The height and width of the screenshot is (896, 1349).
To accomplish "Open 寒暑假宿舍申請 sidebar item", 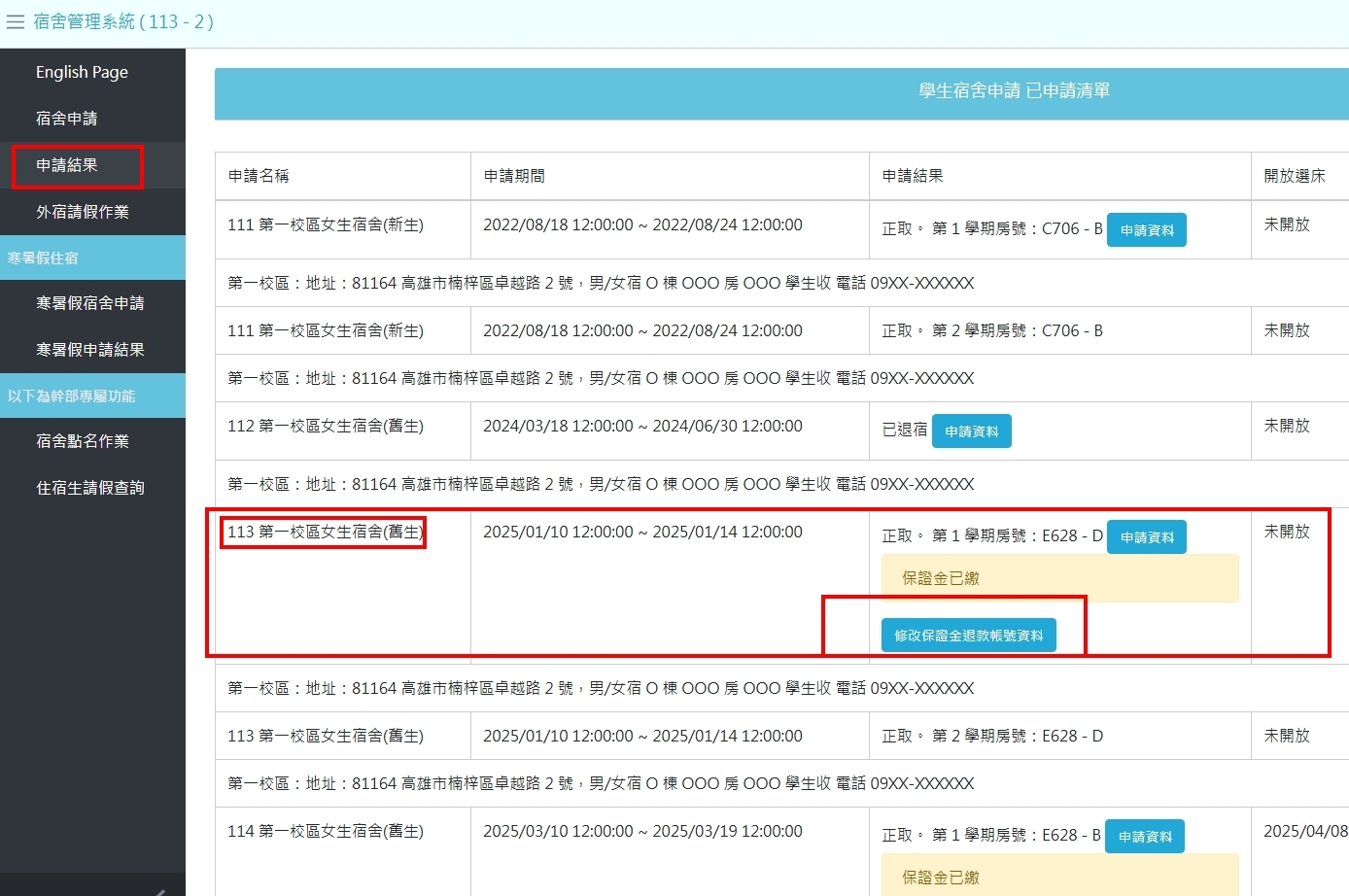I will pos(89,303).
